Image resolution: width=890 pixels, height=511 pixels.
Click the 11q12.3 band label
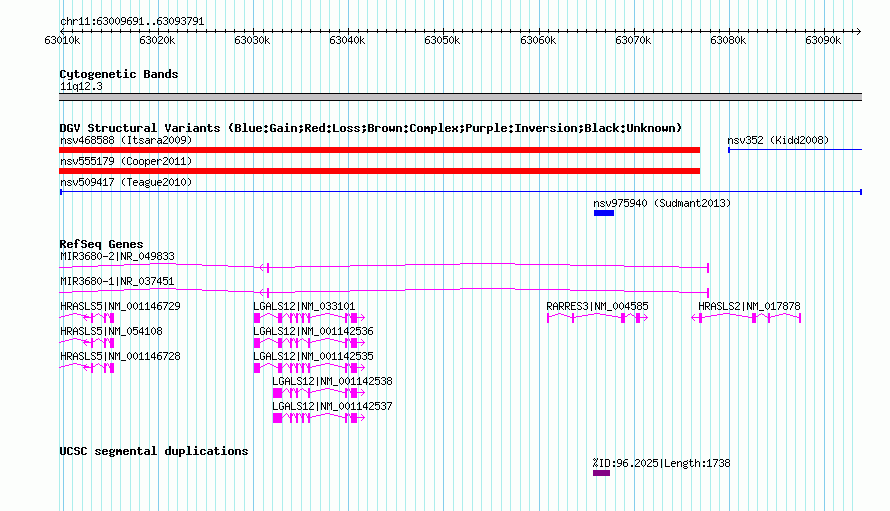(x=81, y=86)
